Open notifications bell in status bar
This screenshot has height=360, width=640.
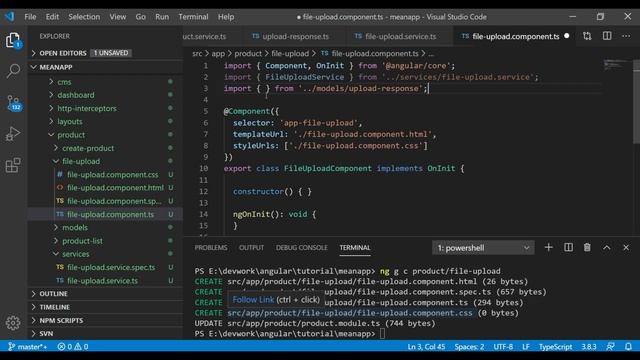pos(629,347)
